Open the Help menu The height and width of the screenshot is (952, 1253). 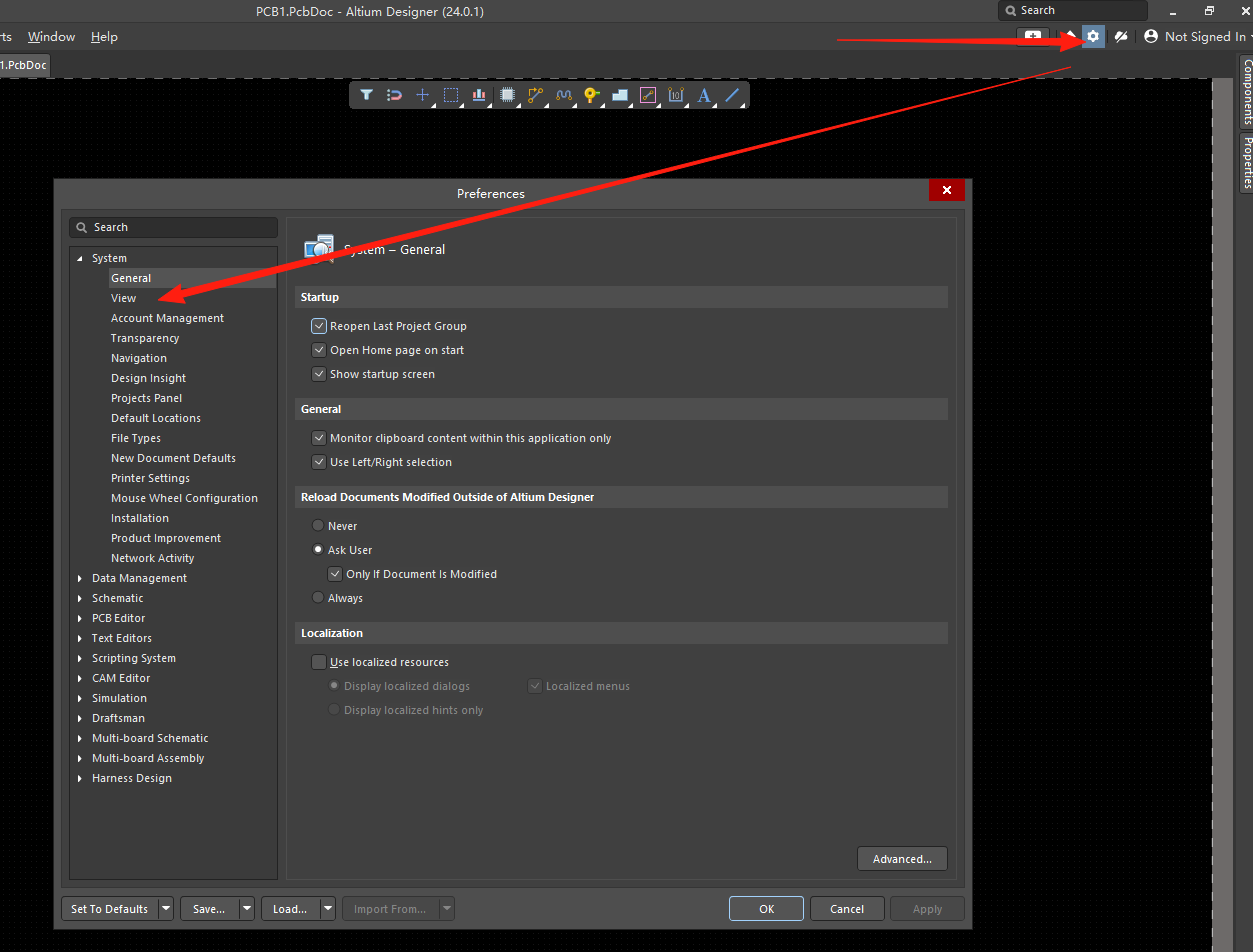point(104,37)
